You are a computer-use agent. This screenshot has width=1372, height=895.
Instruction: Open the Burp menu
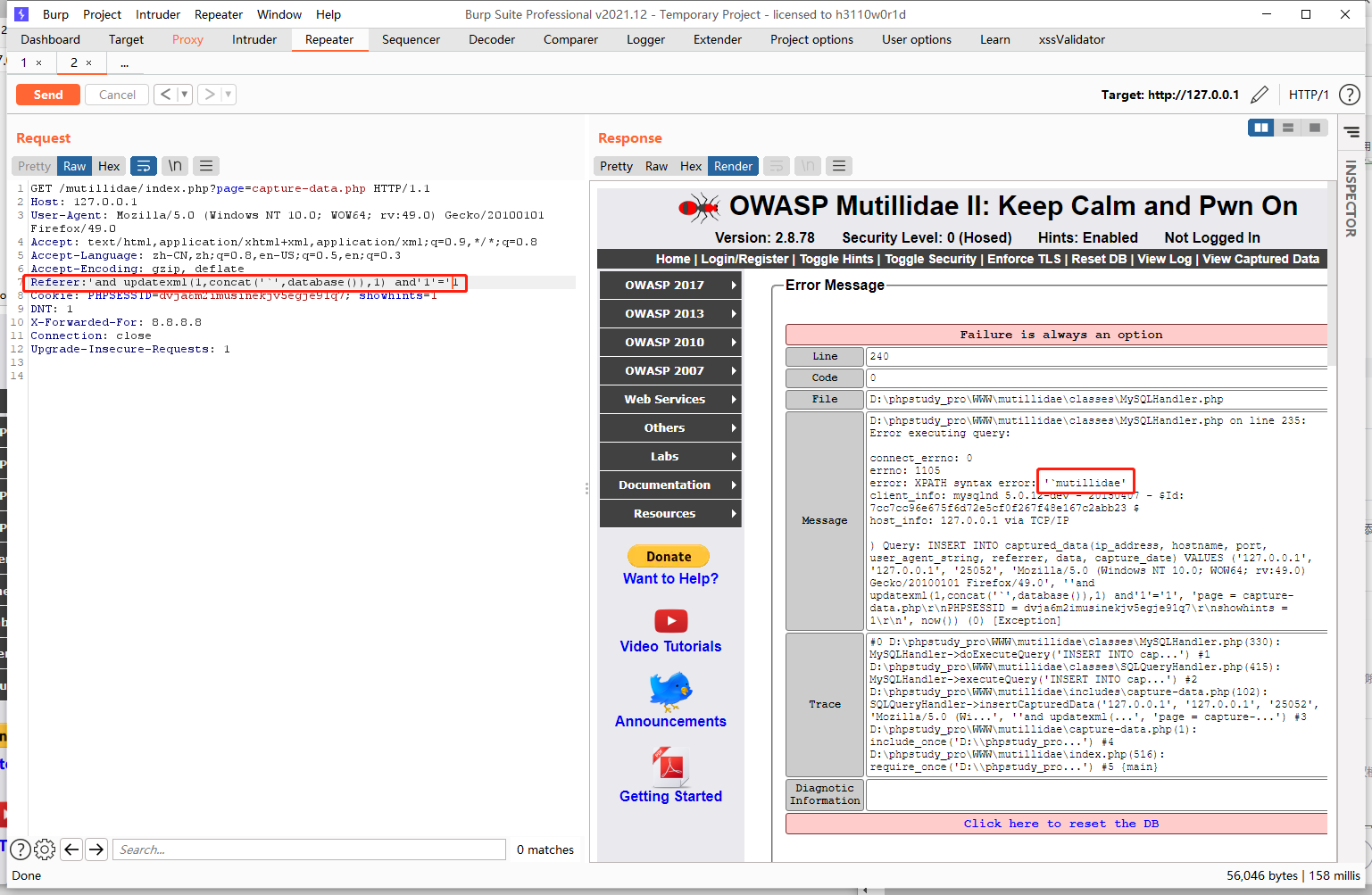[x=55, y=14]
